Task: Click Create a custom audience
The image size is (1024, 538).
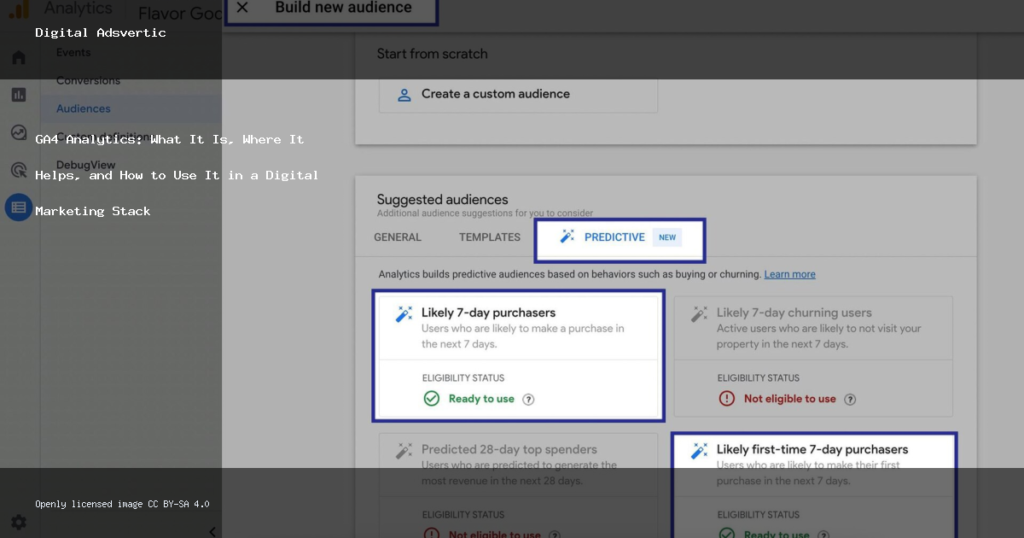Action: 518,95
